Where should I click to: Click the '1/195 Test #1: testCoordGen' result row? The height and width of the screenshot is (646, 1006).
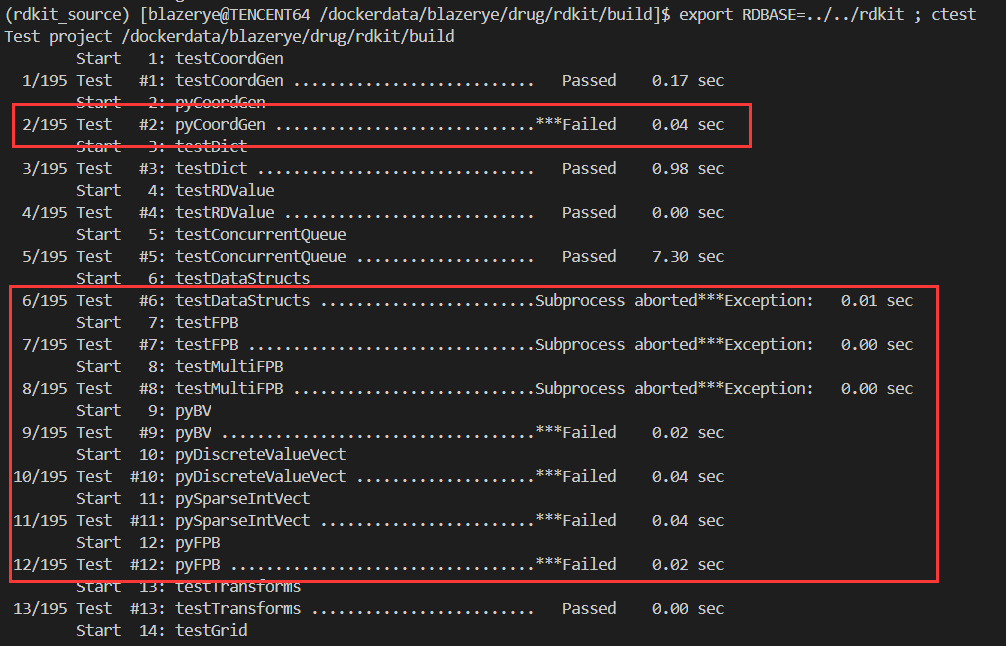[x=373, y=81]
